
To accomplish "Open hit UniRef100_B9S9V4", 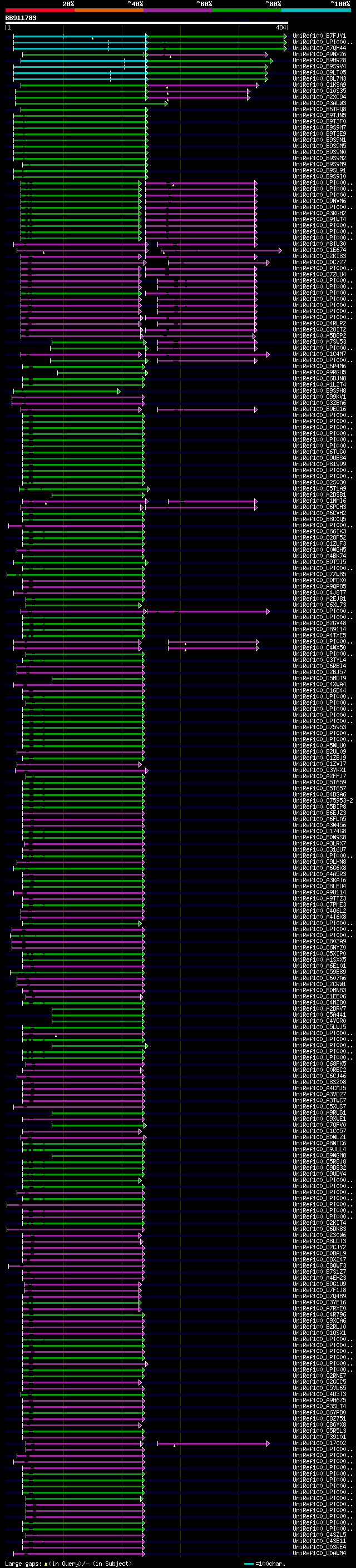I will tap(319, 66).
